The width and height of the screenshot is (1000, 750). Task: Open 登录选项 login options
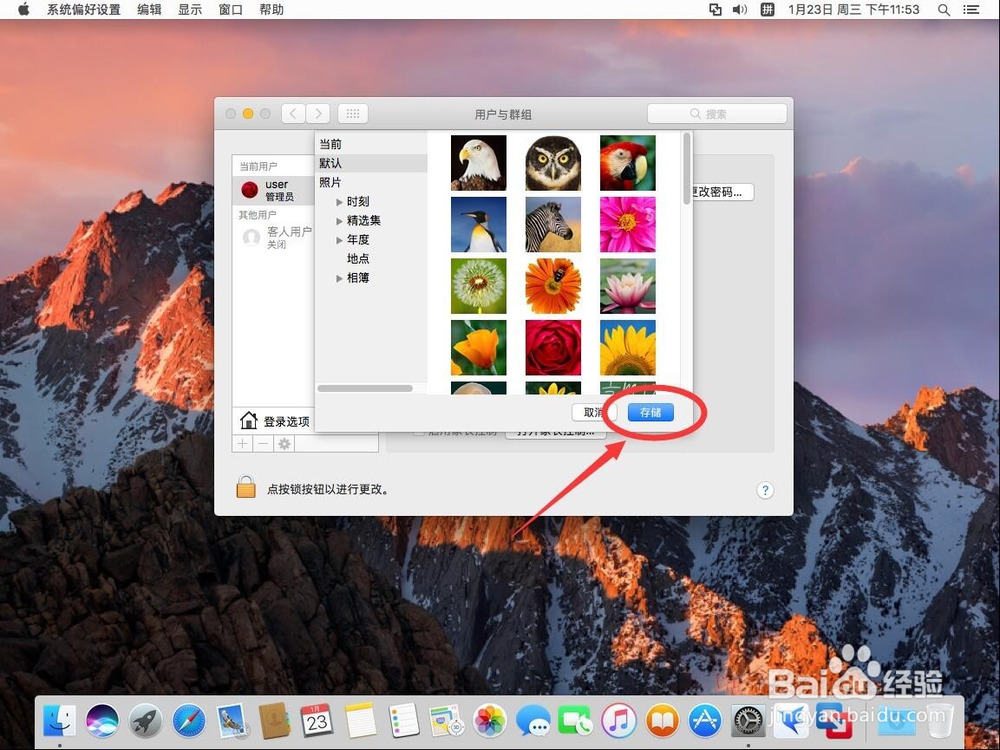point(274,421)
